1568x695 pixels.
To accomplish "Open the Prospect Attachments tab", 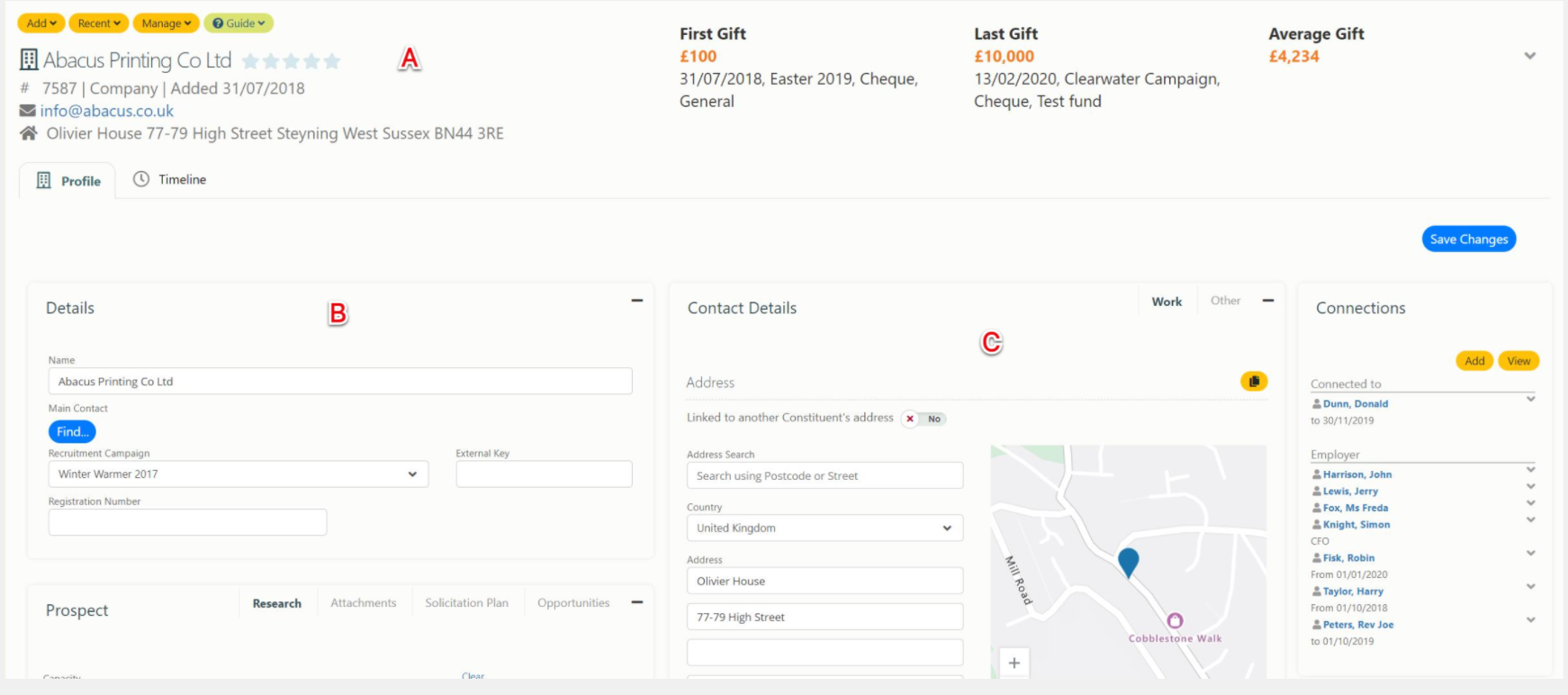I will point(364,603).
